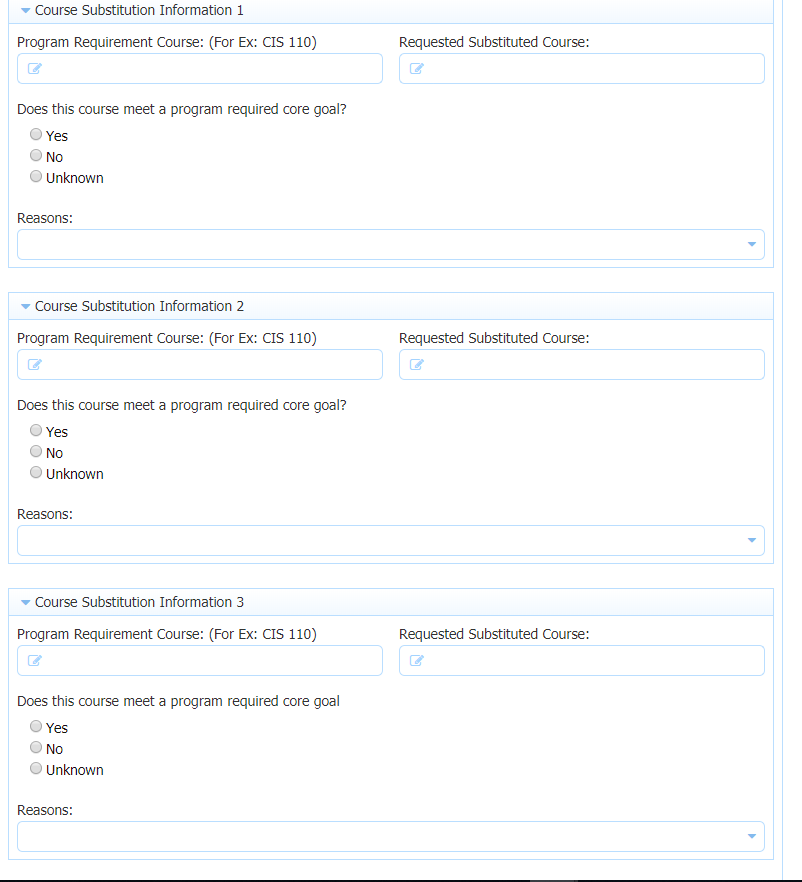This screenshot has width=802, height=882.
Task: Collapse Course Substitution Information 2 section
Action: pyautogui.click(x=25, y=307)
